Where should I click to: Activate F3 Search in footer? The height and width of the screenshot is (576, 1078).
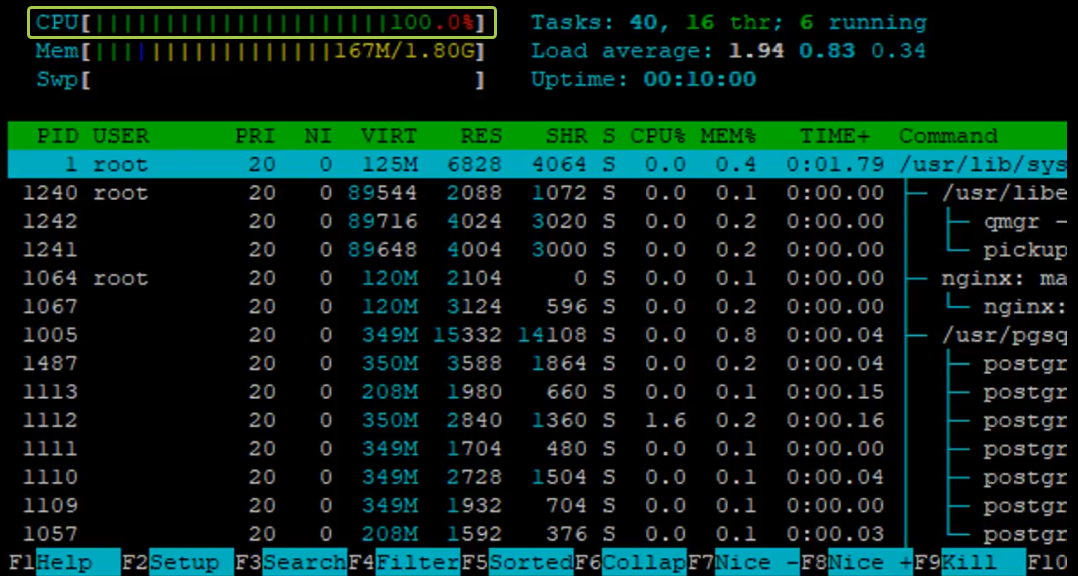coord(291,563)
